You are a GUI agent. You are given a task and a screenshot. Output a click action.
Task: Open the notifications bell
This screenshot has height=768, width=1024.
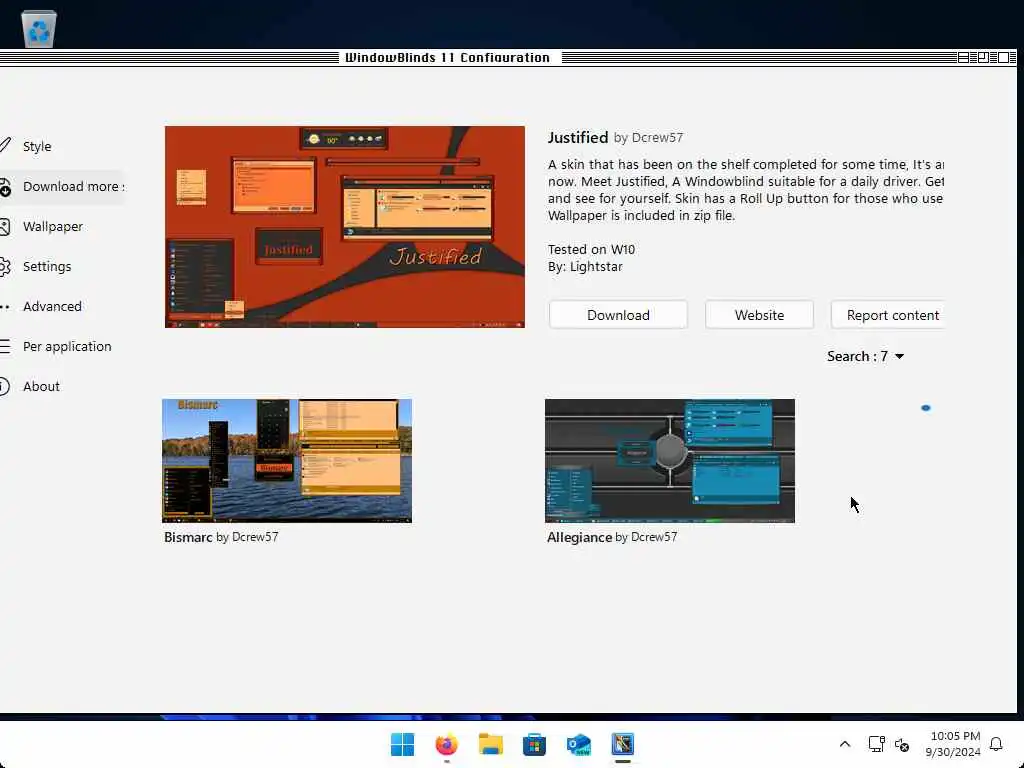(996, 744)
